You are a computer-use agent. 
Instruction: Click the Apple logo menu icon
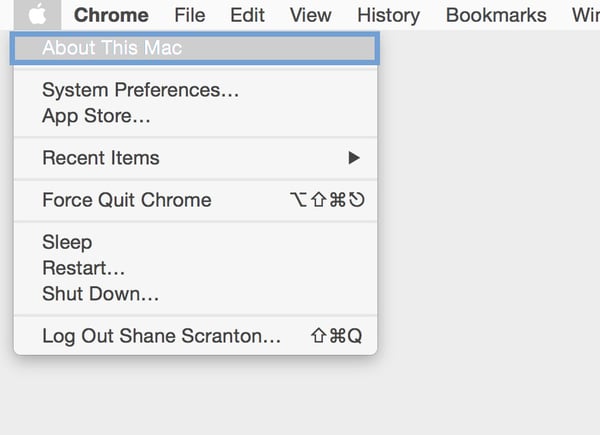tap(38, 15)
